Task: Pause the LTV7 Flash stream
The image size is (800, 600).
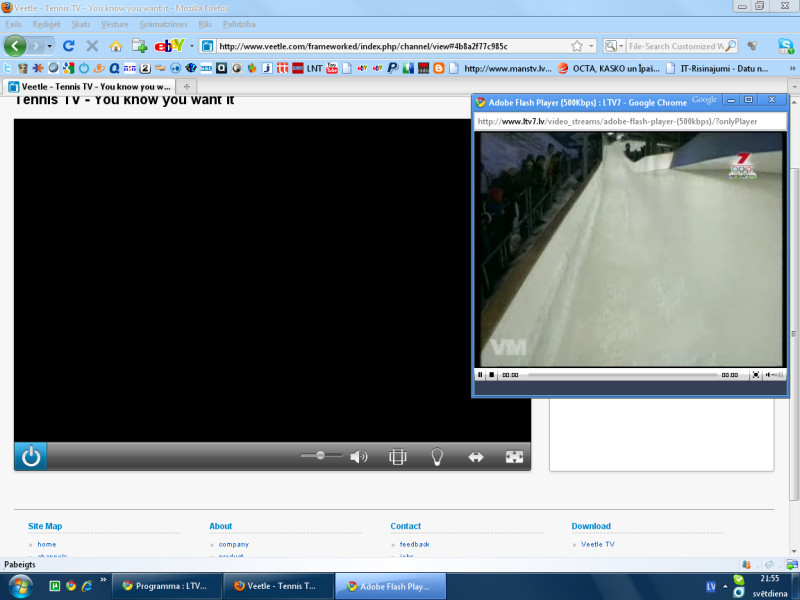Action: [x=480, y=375]
